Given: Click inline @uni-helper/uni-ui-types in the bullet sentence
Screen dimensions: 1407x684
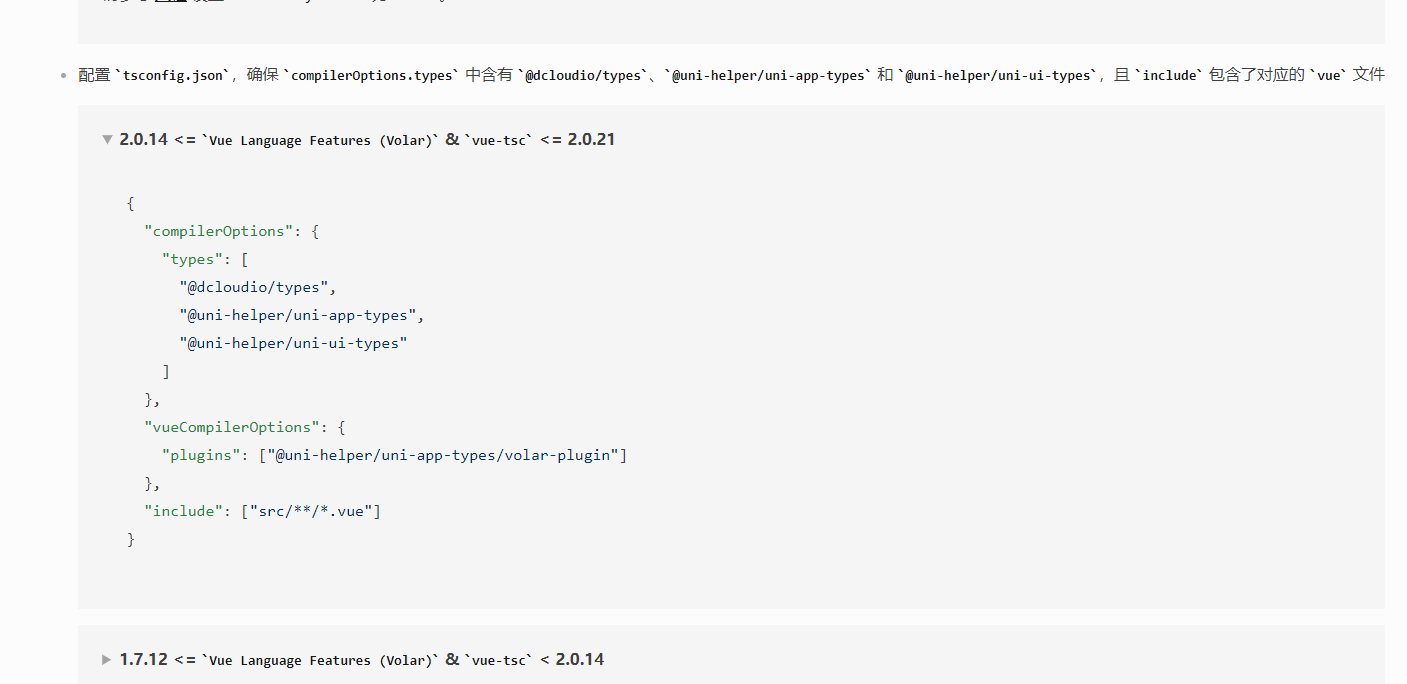Looking at the screenshot, I should pos(999,76).
